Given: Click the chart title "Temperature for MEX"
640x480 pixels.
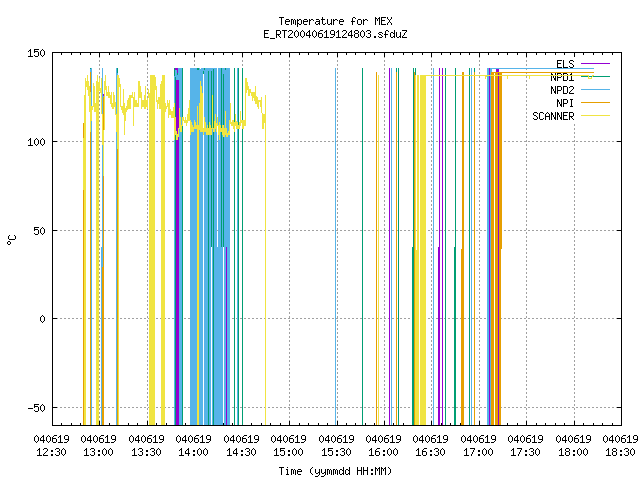Looking at the screenshot, I should point(335,21).
